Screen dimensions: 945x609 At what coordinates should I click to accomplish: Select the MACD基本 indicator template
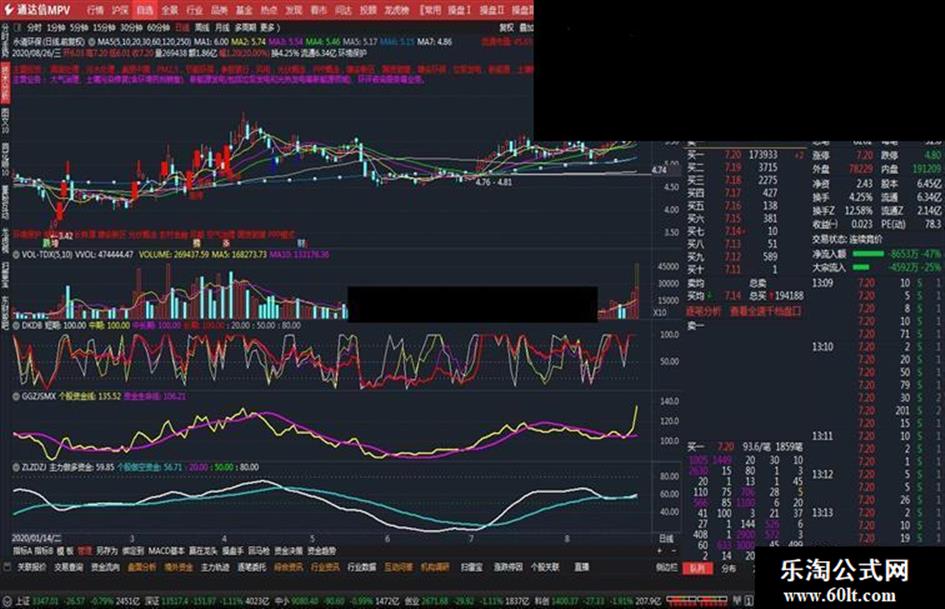tap(166, 551)
